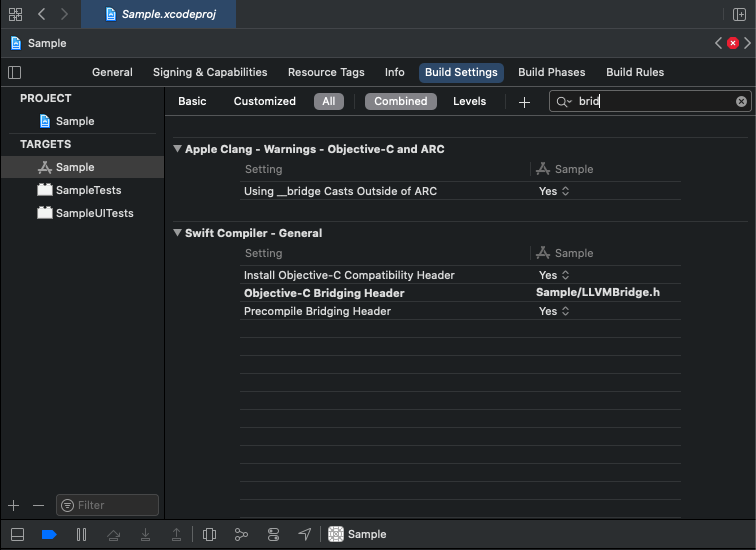
Task: Show Basic build settings
Action: tap(192, 101)
